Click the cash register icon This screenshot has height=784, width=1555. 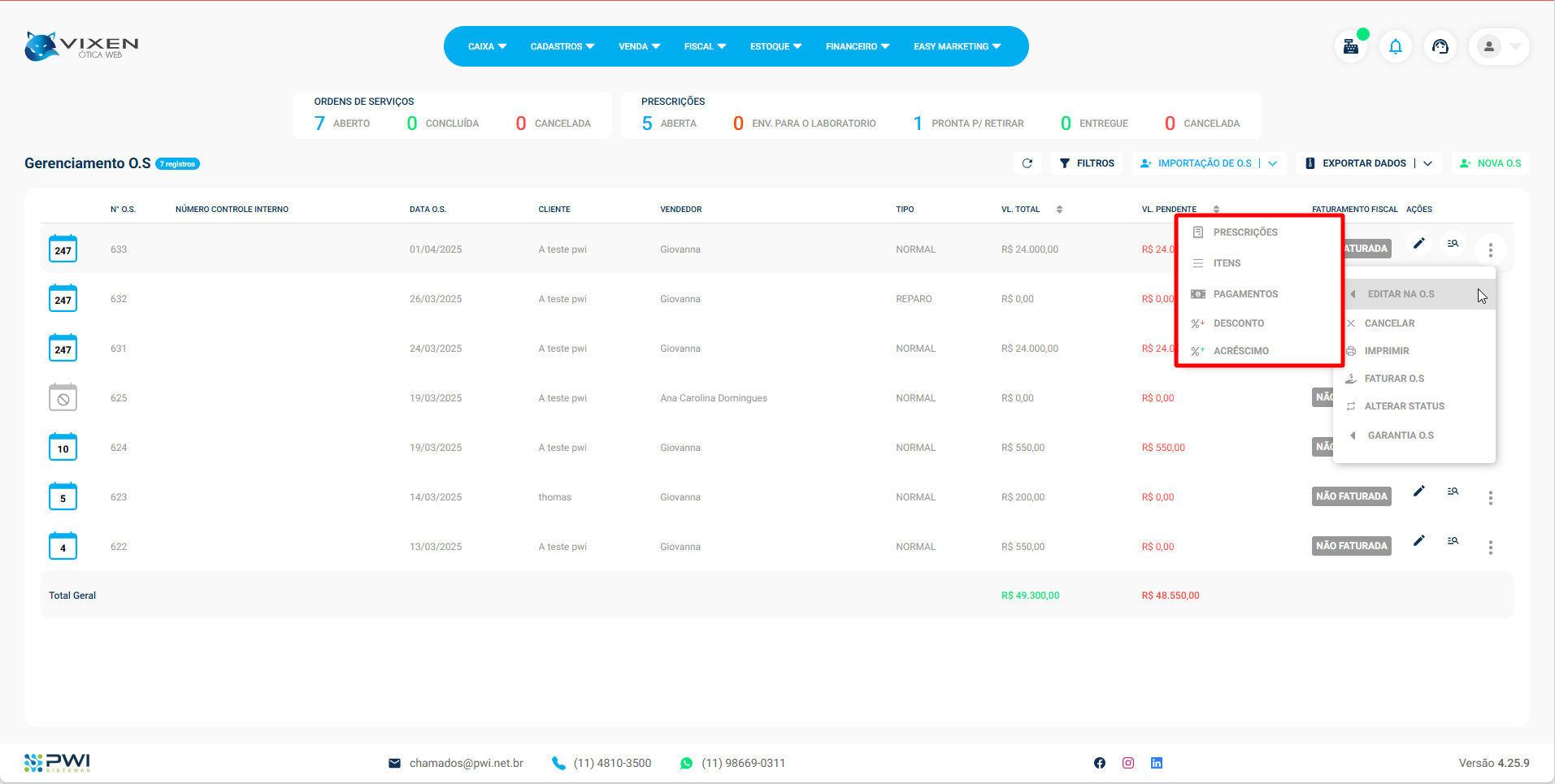tap(1351, 47)
